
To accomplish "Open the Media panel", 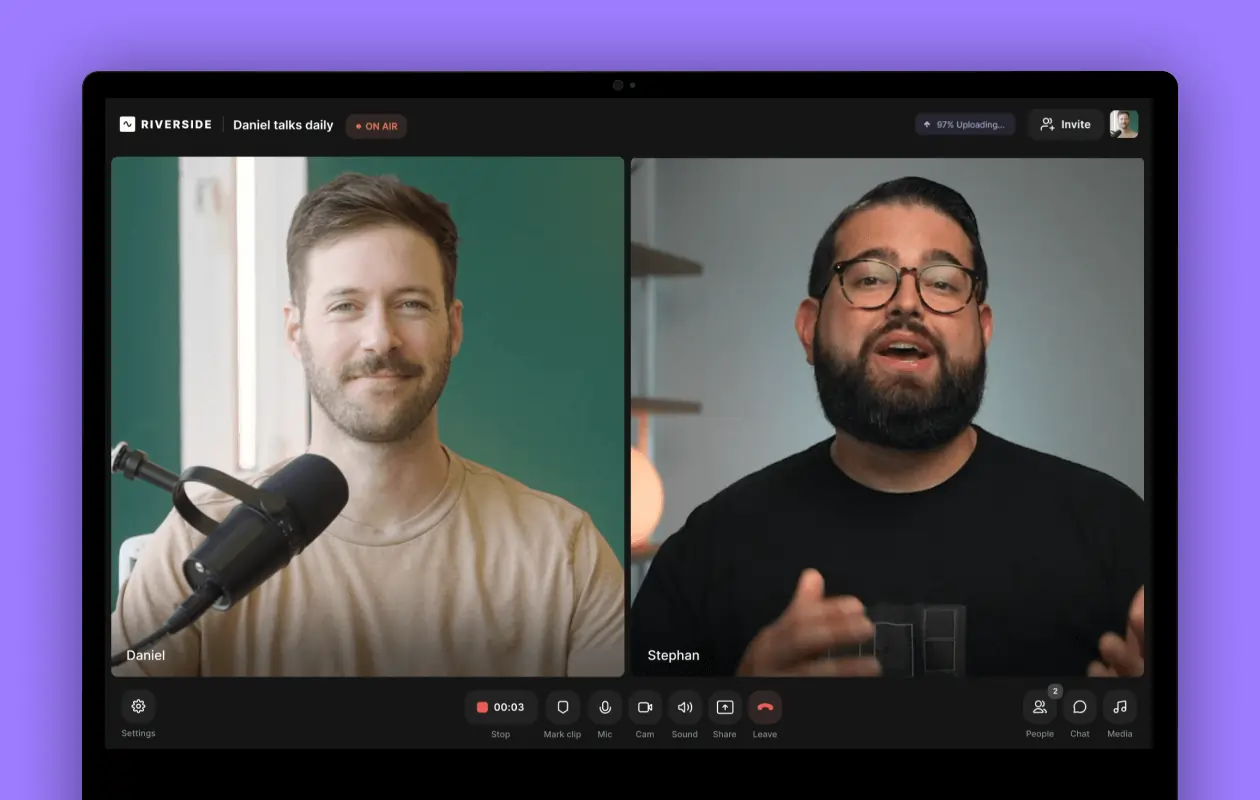I will point(1119,707).
